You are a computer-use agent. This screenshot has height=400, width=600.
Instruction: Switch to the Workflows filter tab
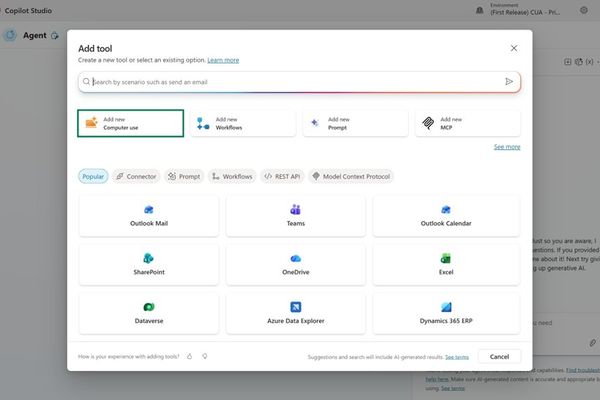(x=232, y=176)
